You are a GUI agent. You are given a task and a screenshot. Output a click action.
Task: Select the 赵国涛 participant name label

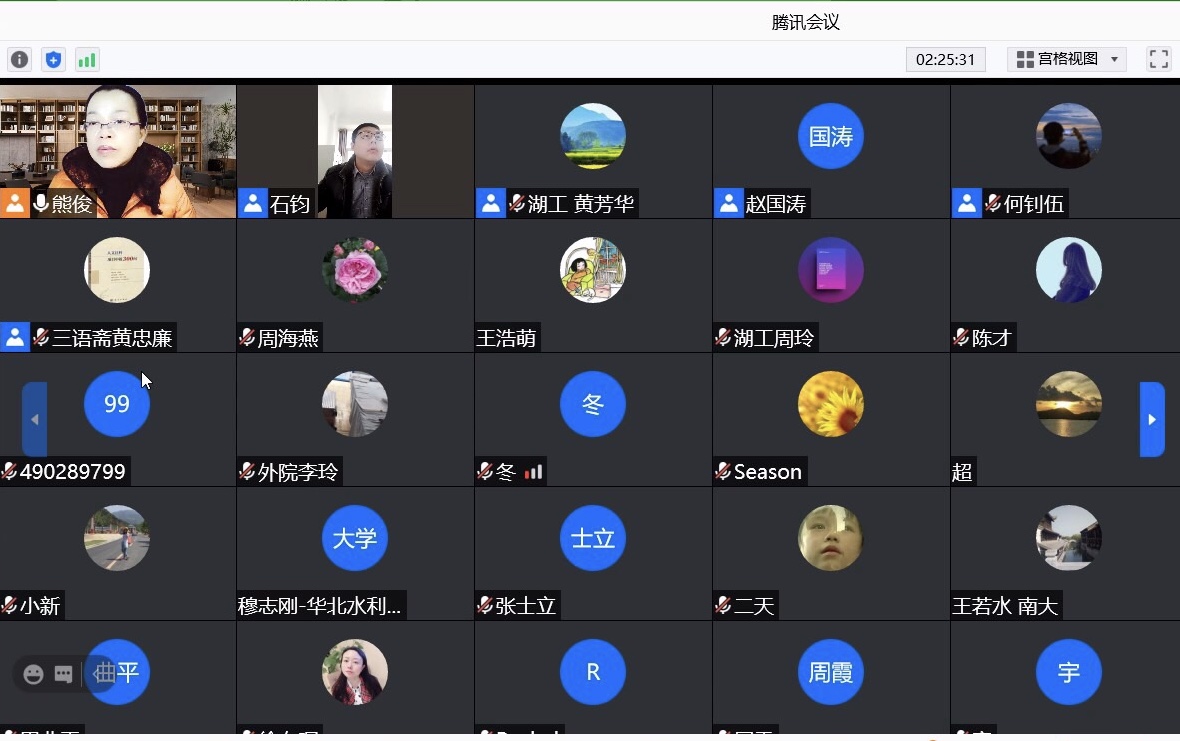775,205
